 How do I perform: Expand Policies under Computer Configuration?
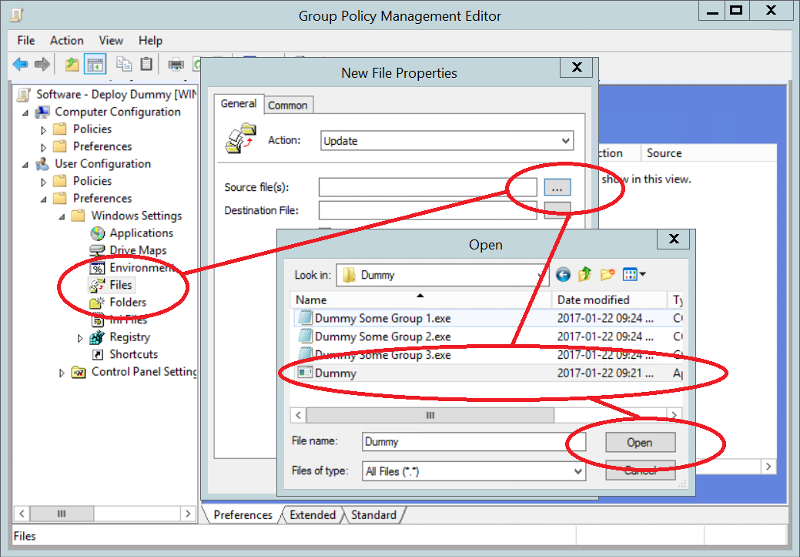click(43, 130)
